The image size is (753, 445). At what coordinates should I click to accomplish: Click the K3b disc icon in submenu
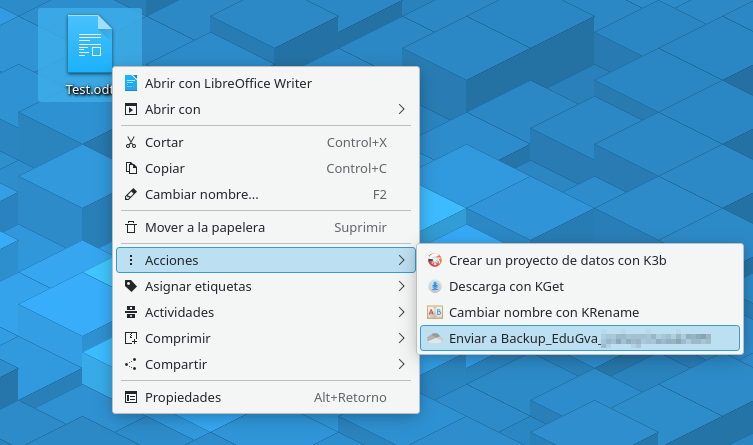click(434, 260)
